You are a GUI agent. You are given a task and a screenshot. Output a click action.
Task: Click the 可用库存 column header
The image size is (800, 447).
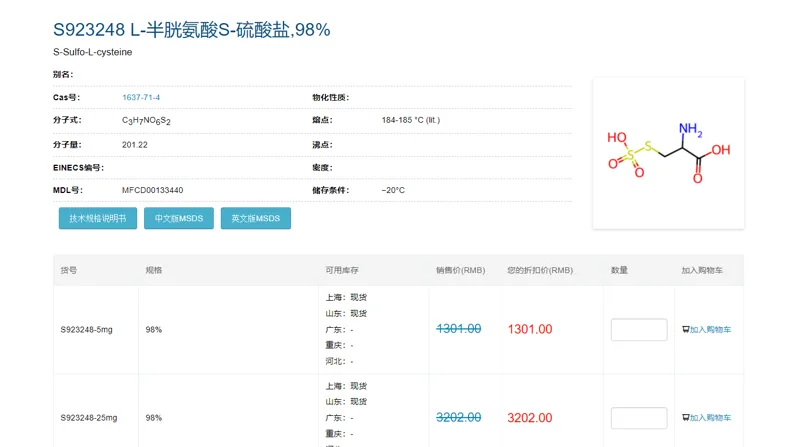coord(342,270)
